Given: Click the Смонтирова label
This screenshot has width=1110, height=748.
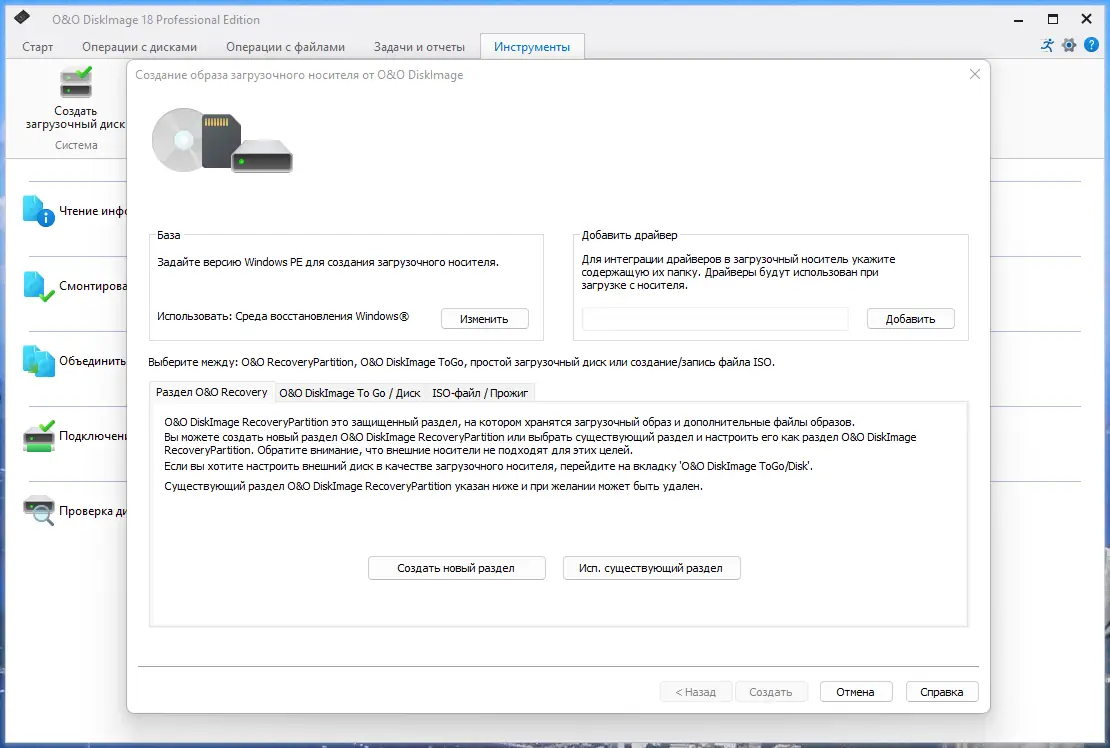Looking at the screenshot, I should coord(93,286).
